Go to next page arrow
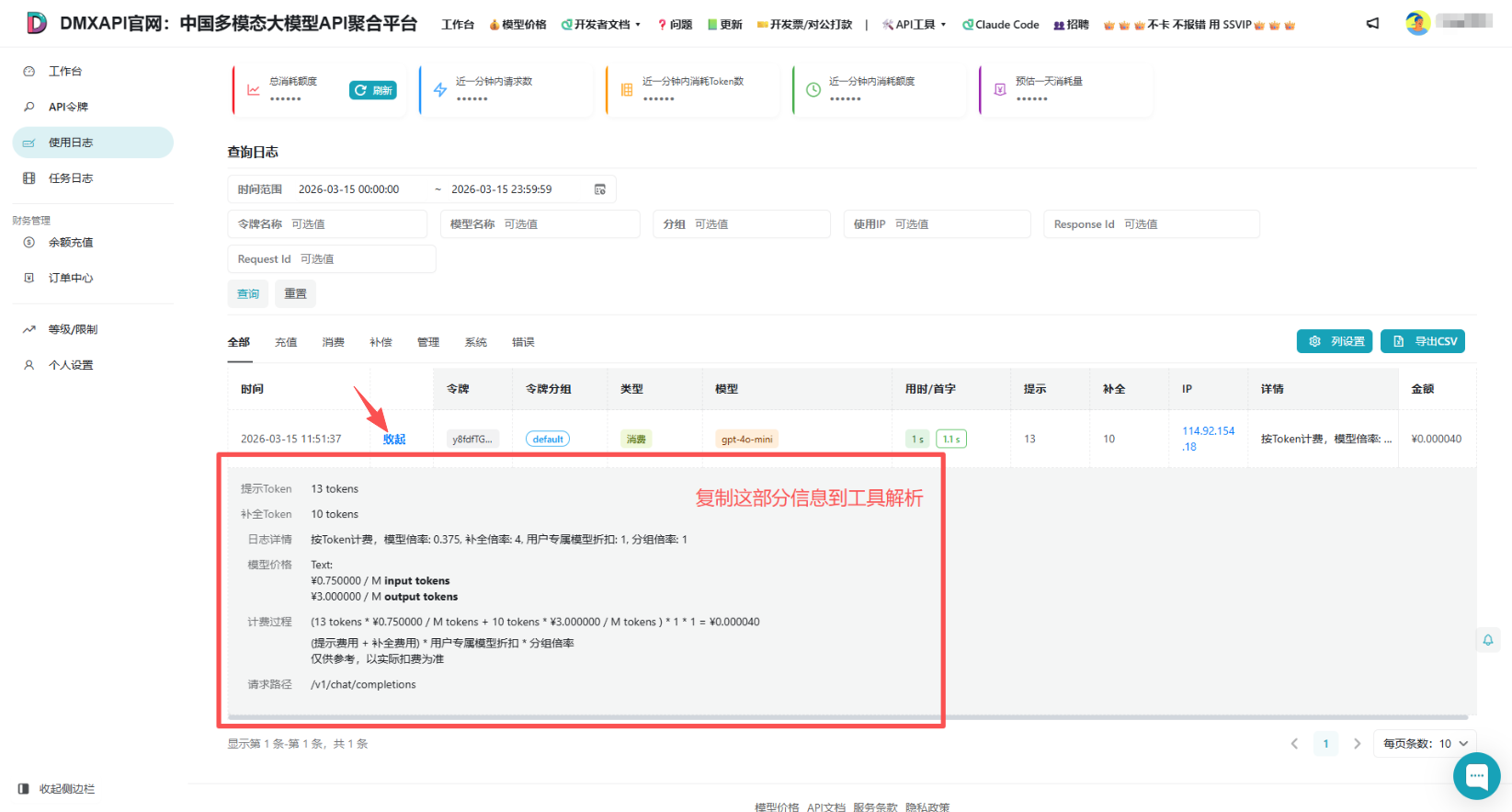The height and width of the screenshot is (812, 1512). [1357, 744]
